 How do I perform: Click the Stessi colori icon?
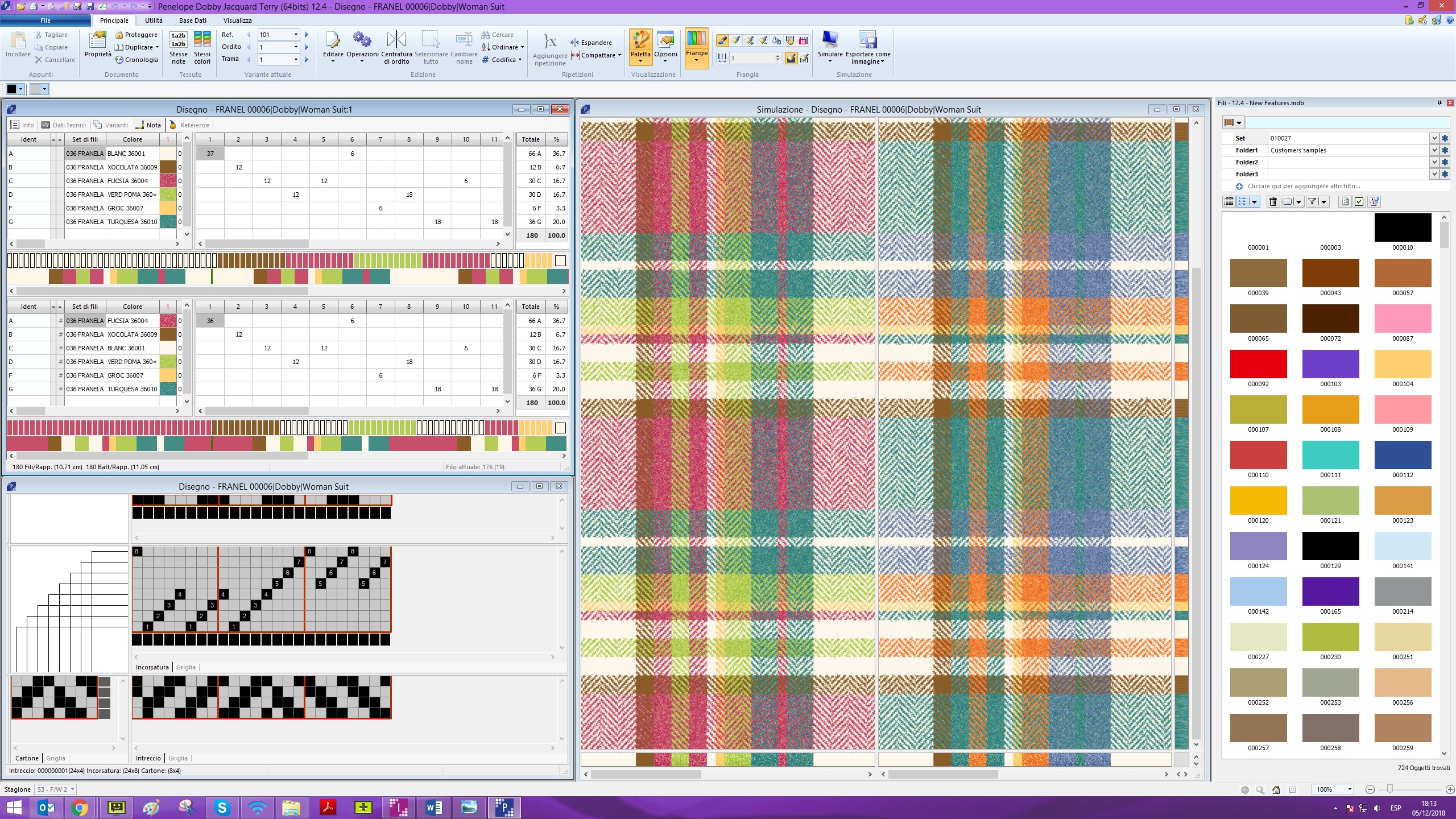pos(202,40)
